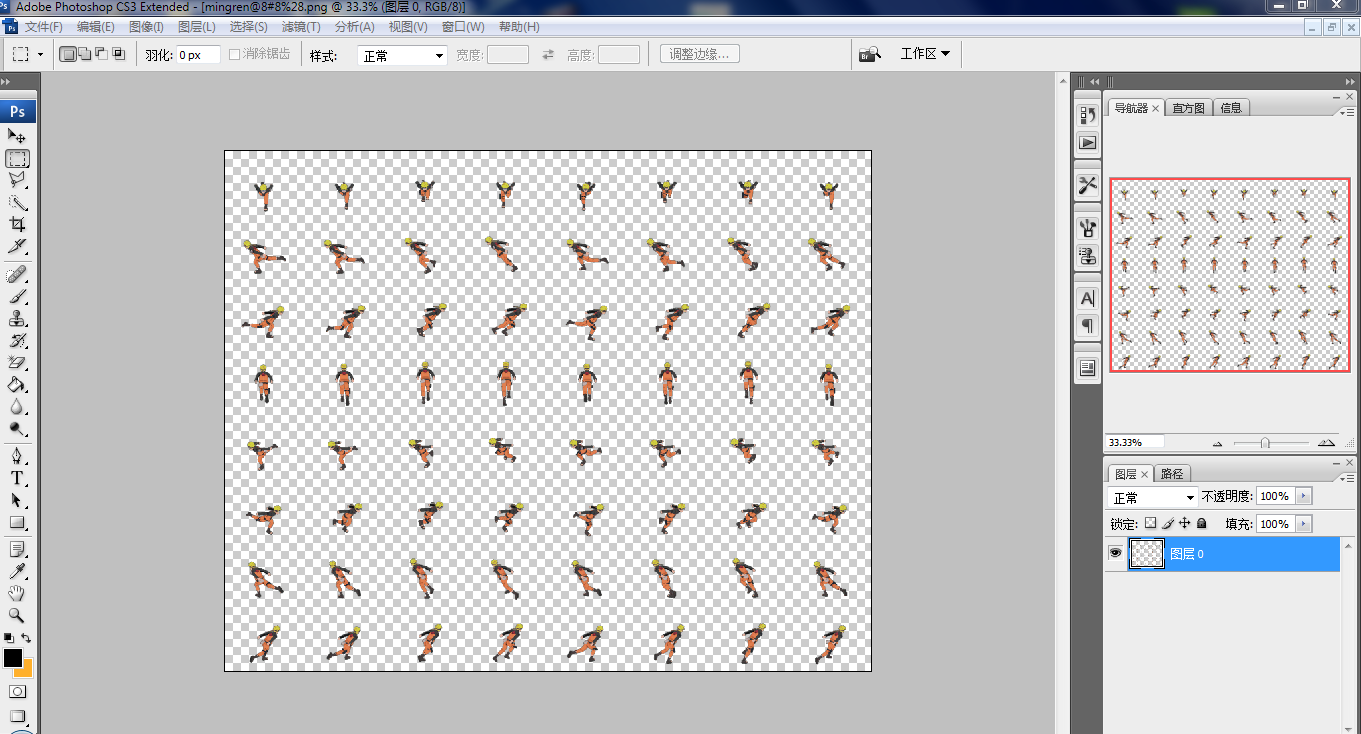Select the Path Selection tool

[x=17, y=500]
